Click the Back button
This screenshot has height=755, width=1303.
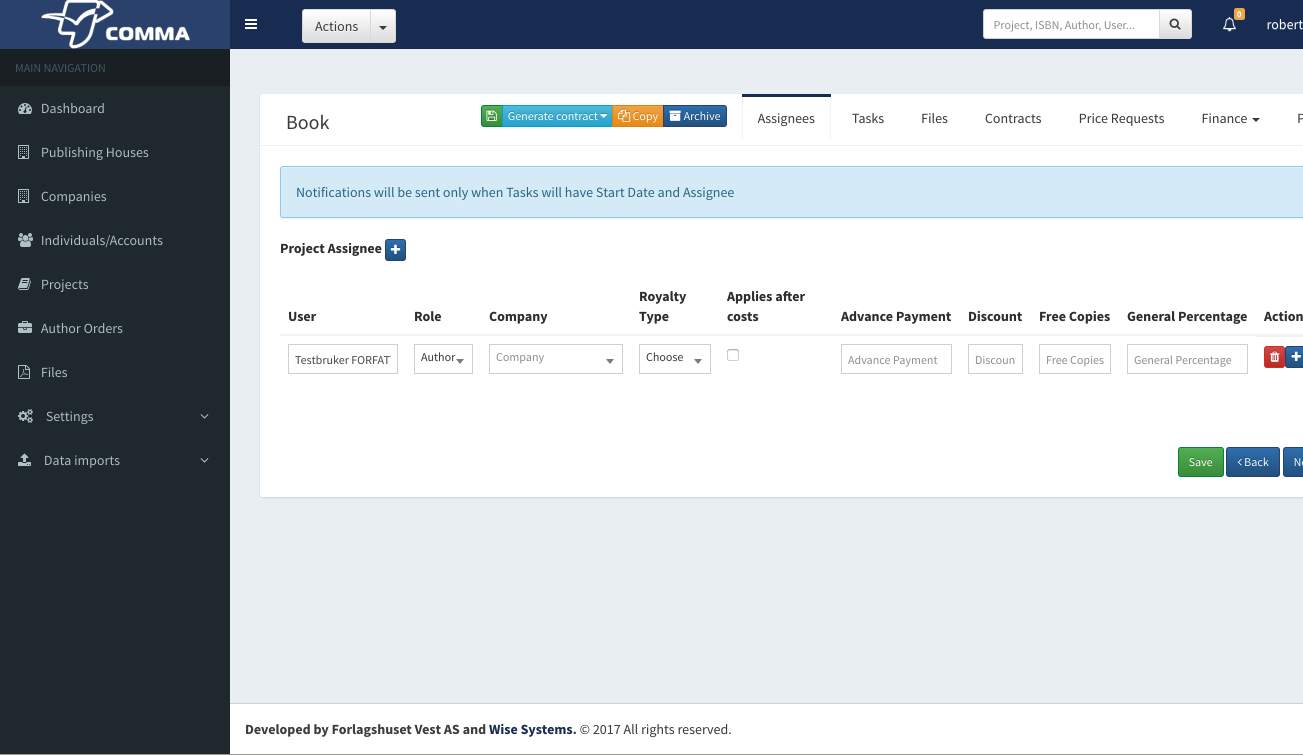pos(1252,462)
